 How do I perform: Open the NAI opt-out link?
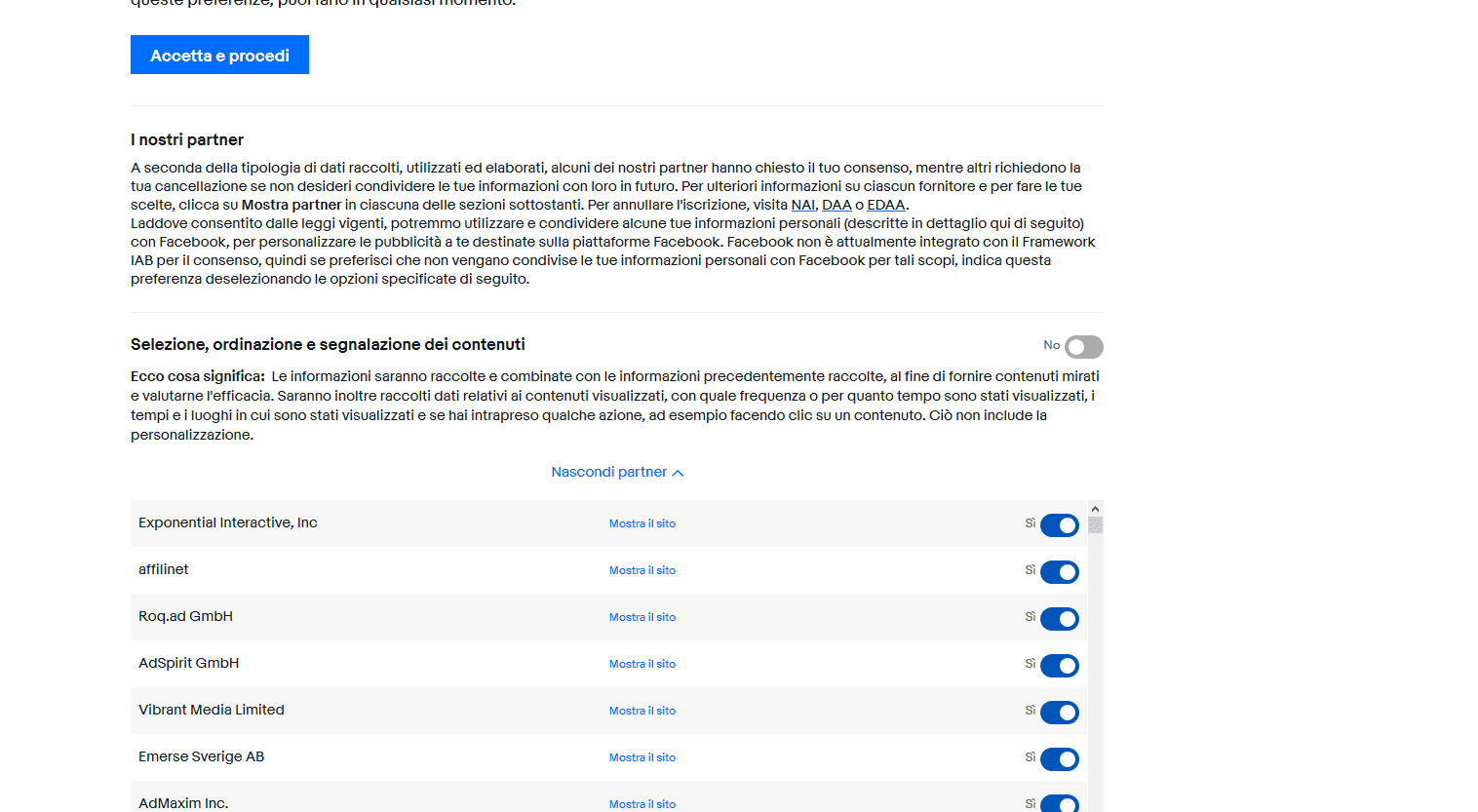802,205
